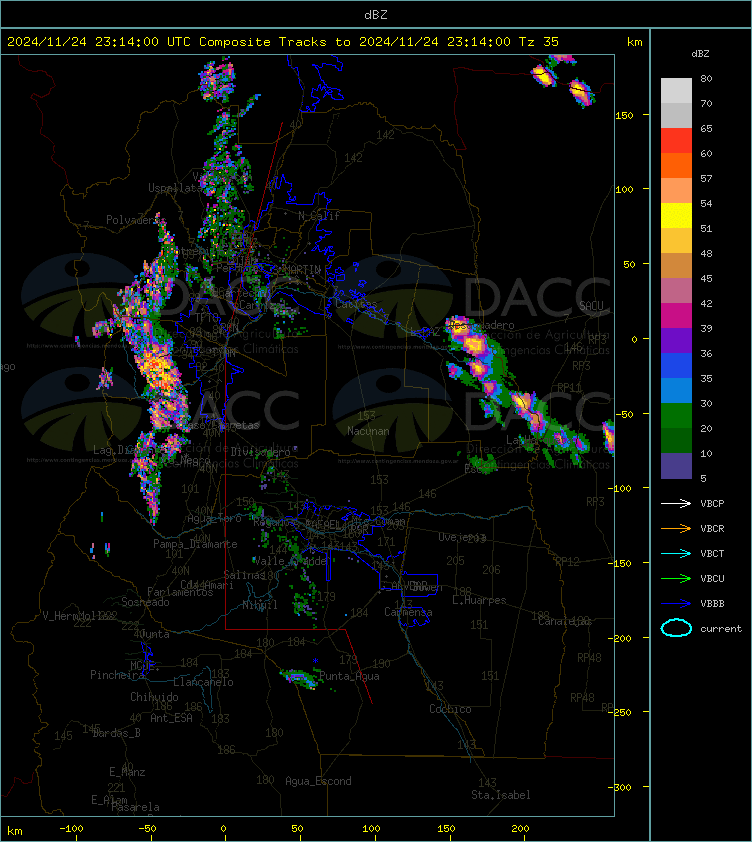Image resolution: width=752 pixels, height=842 pixels.
Task: Click the 'current' legend label
Action: 721,628
